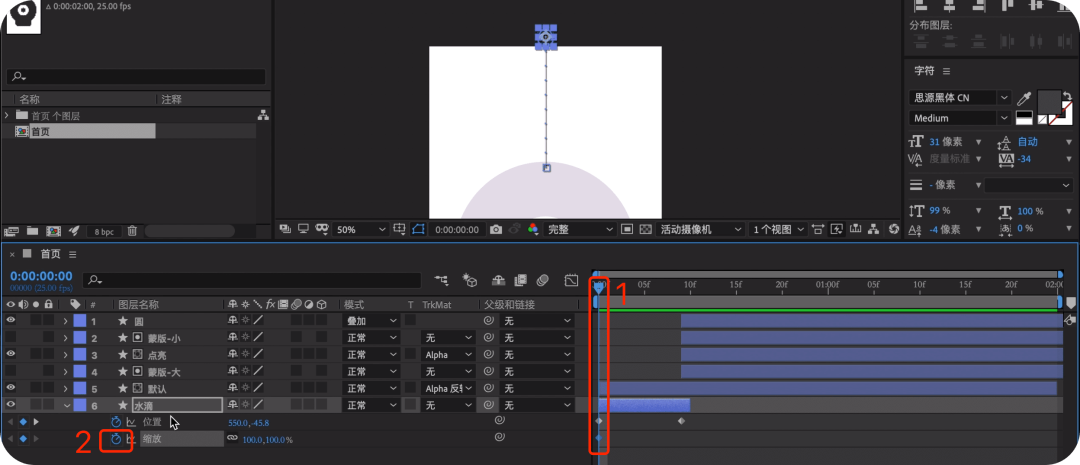Screen dimensions: 1080x465
Task: Click pick whip for layer 水滴
Action: [488, 406]
